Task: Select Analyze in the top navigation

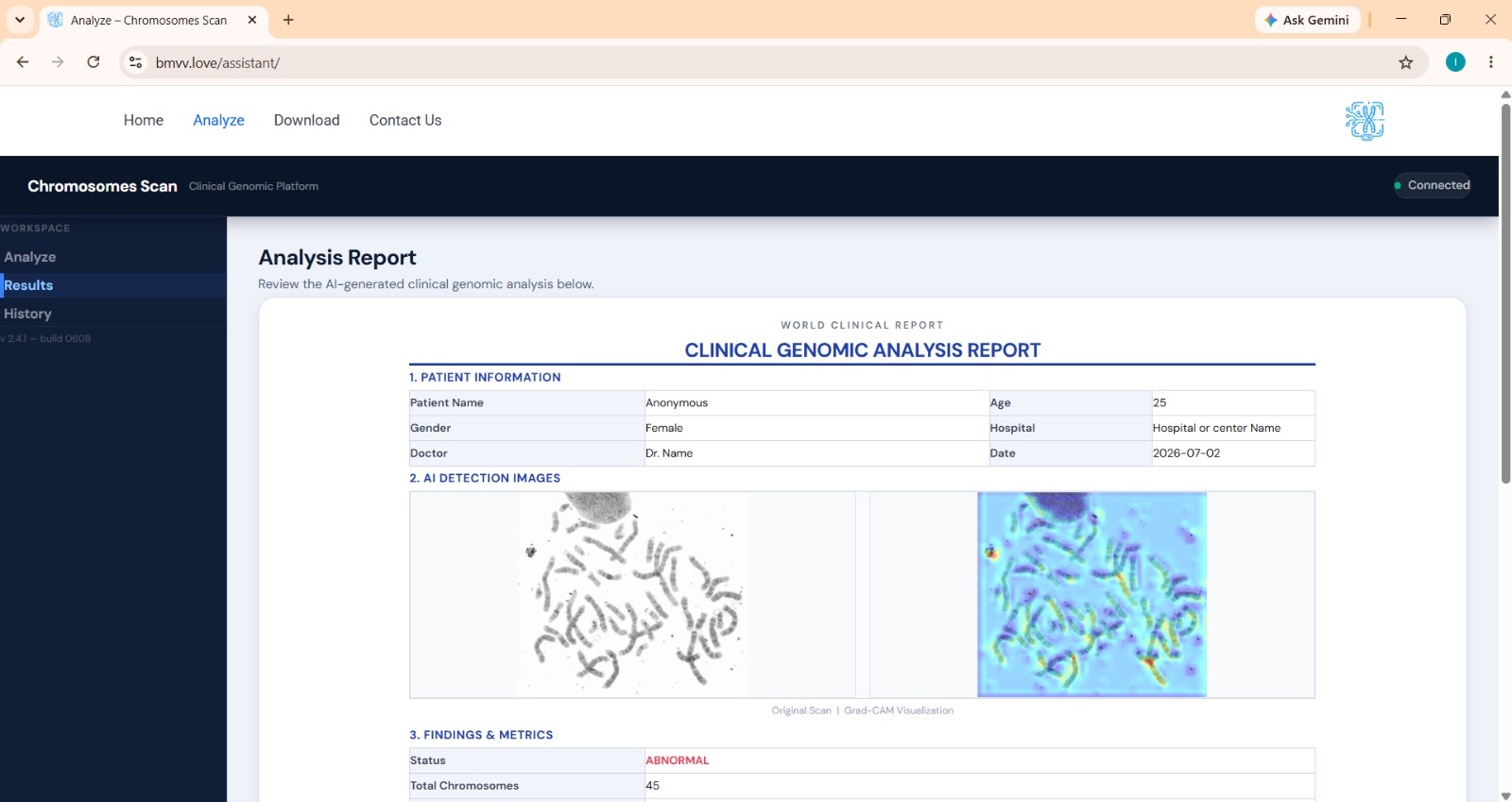Action: click(x=218, y=120)
